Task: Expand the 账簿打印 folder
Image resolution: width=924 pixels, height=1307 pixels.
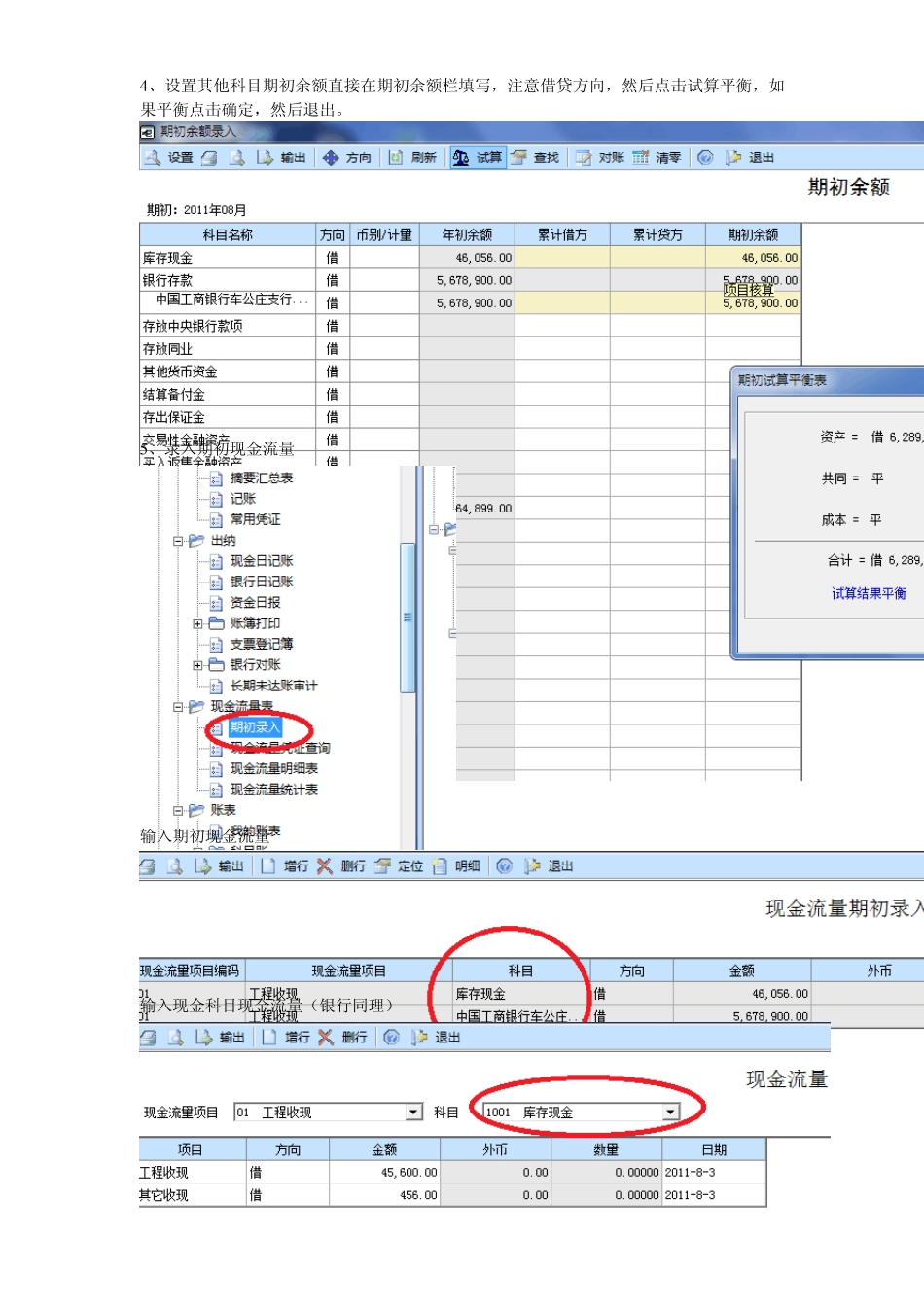Action: 197,623
